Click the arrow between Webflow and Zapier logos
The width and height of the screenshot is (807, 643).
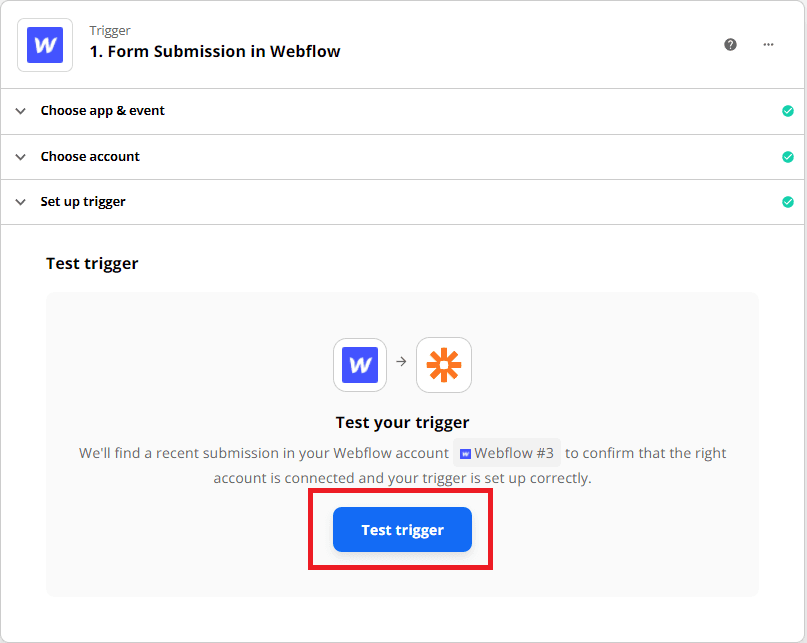coord(402,362)
